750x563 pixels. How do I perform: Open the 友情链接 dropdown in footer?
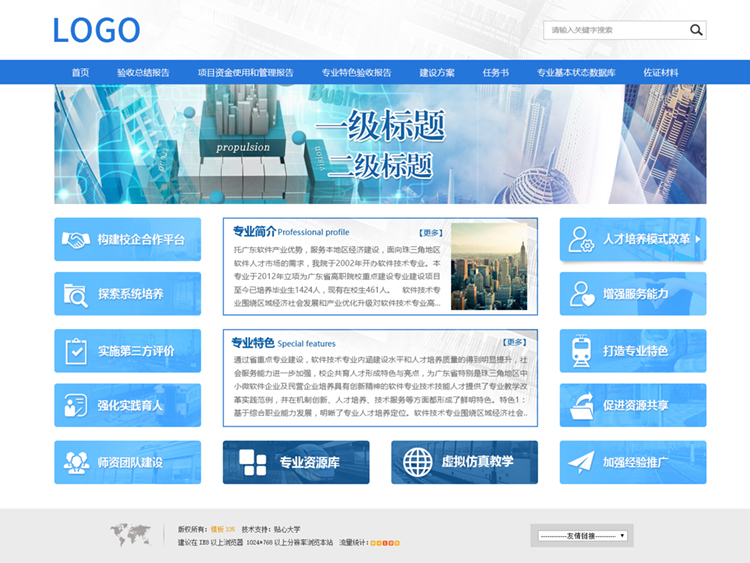coord(581,536)
